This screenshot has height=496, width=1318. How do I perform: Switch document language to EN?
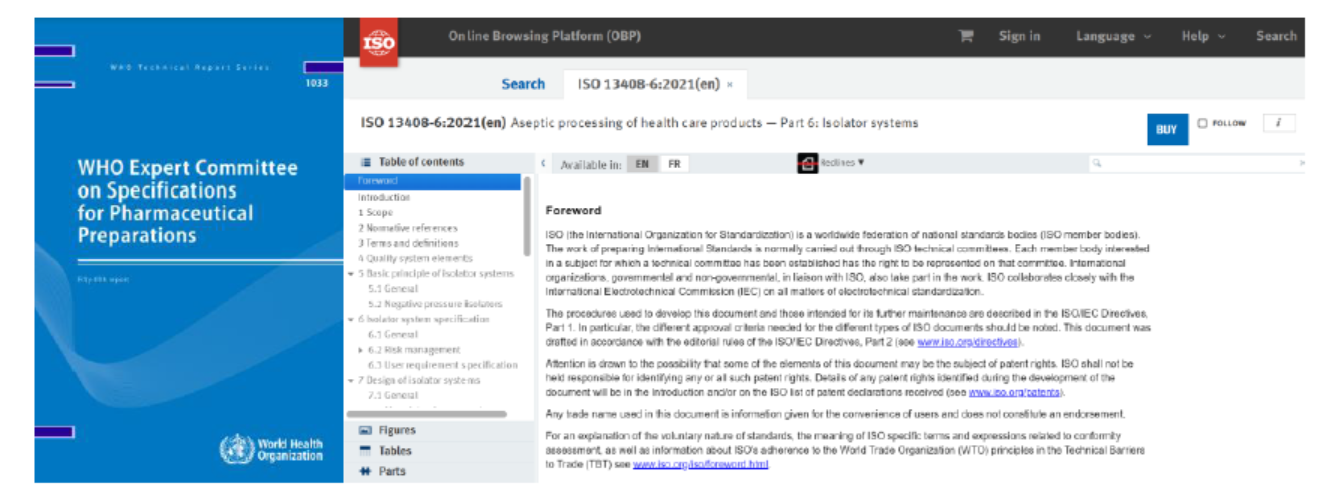click(x=643, y=164)
